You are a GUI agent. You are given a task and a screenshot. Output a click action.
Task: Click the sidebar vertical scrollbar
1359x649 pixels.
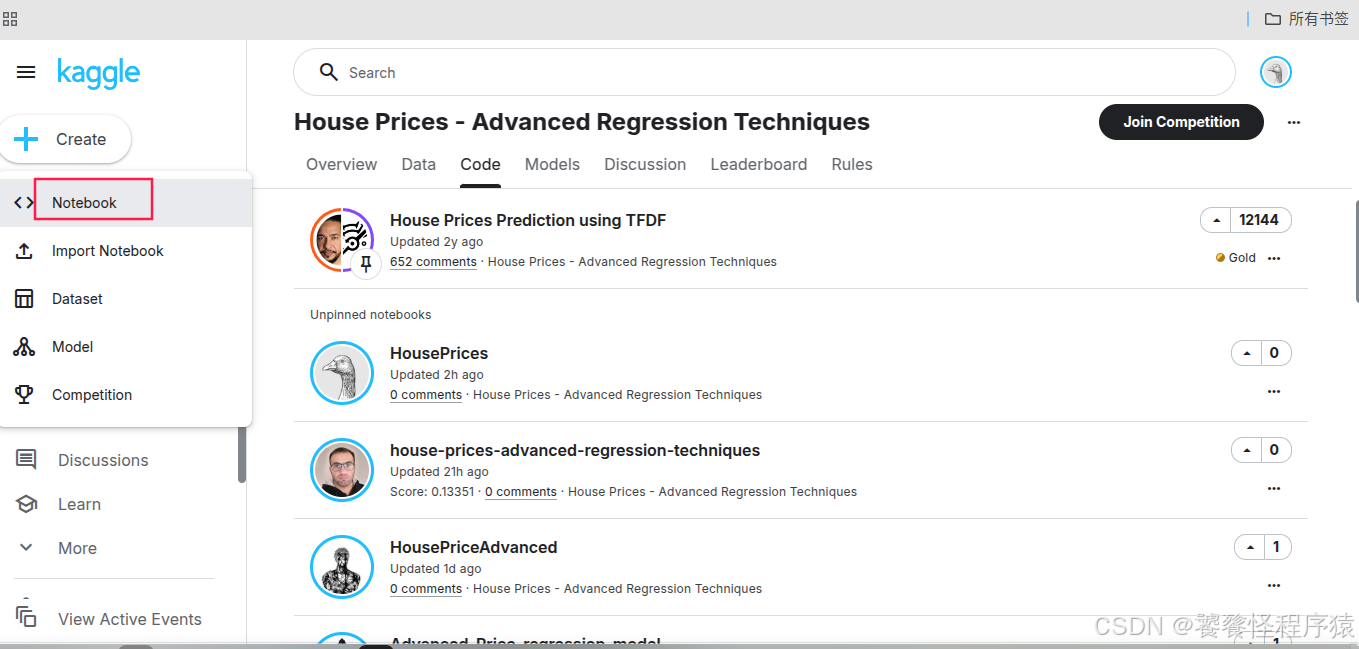click(241, 453)
